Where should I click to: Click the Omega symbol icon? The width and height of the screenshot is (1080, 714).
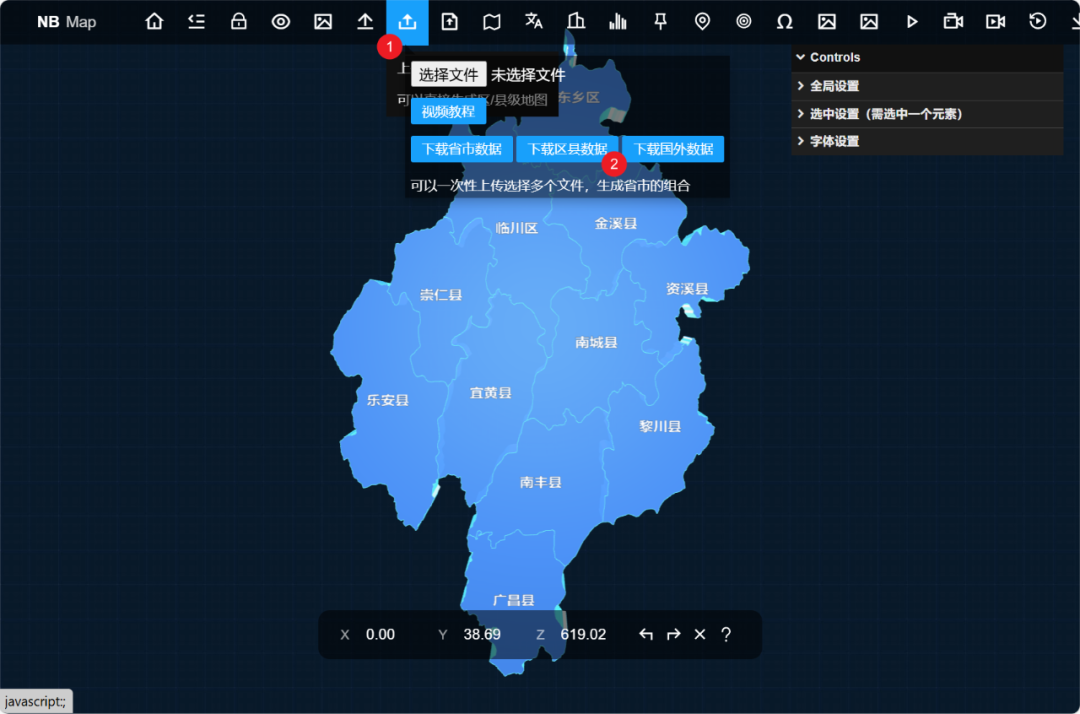pos(785,21)
